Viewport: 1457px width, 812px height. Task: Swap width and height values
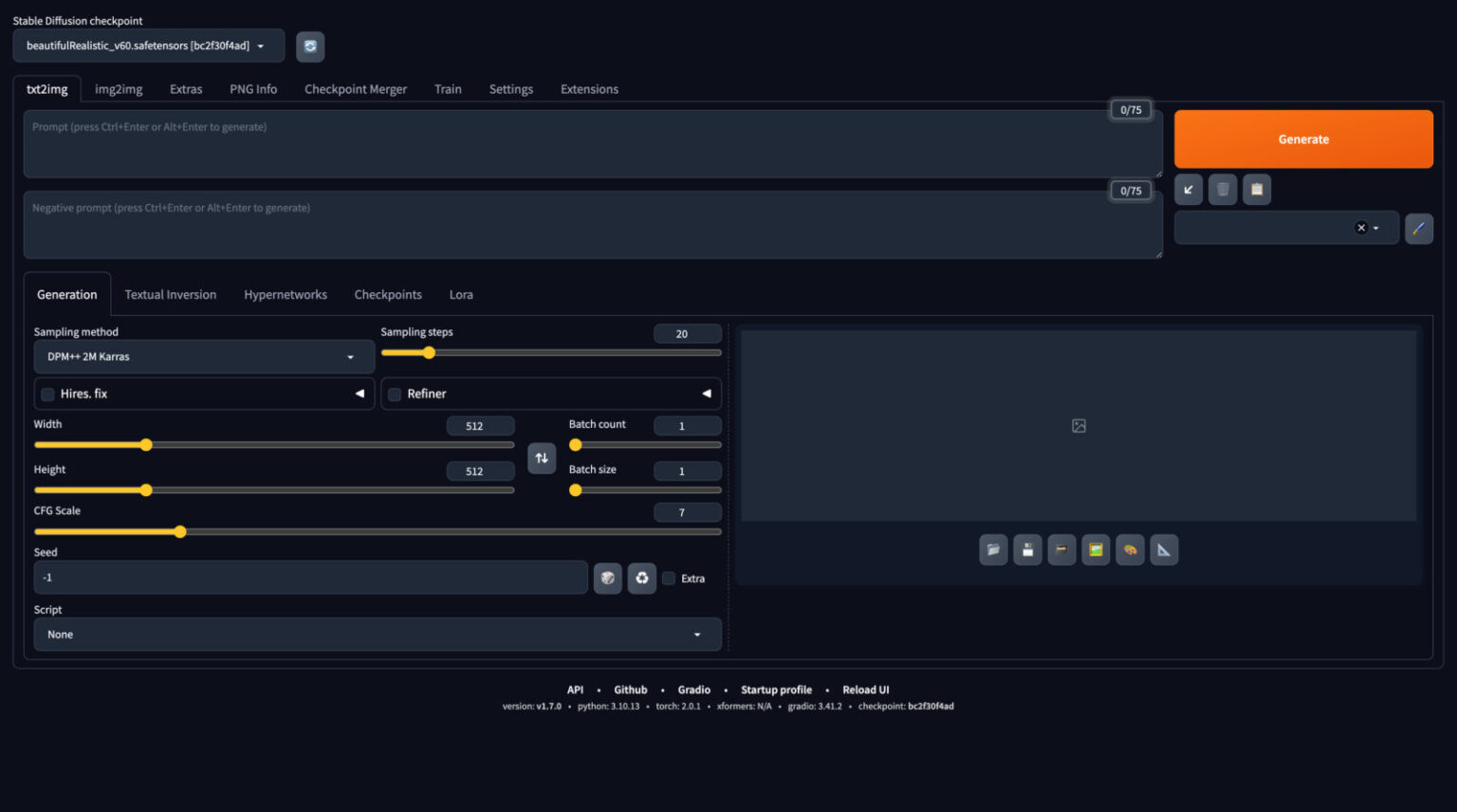[542, 458]
